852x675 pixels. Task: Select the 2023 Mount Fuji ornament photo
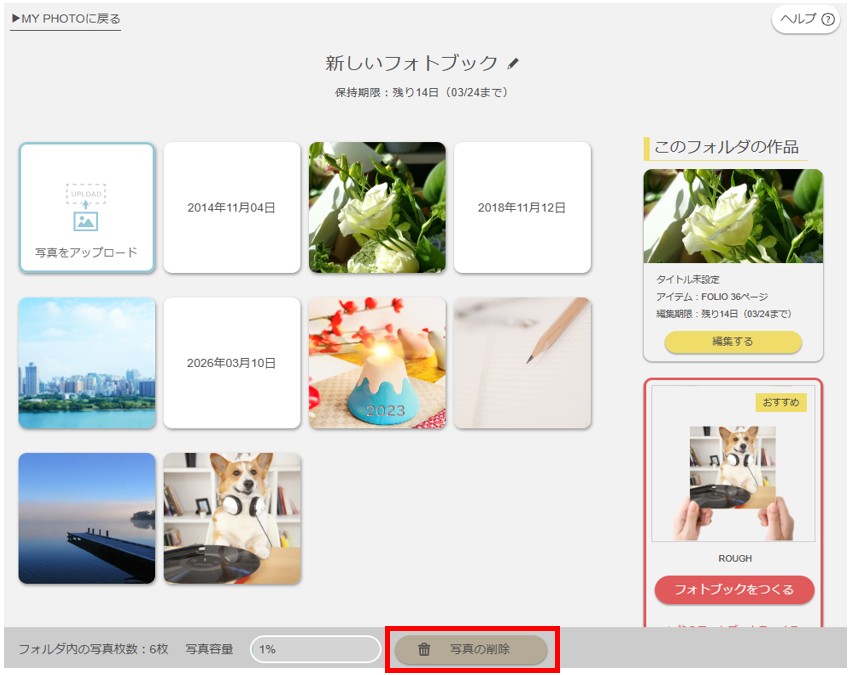tap(377, 363)
